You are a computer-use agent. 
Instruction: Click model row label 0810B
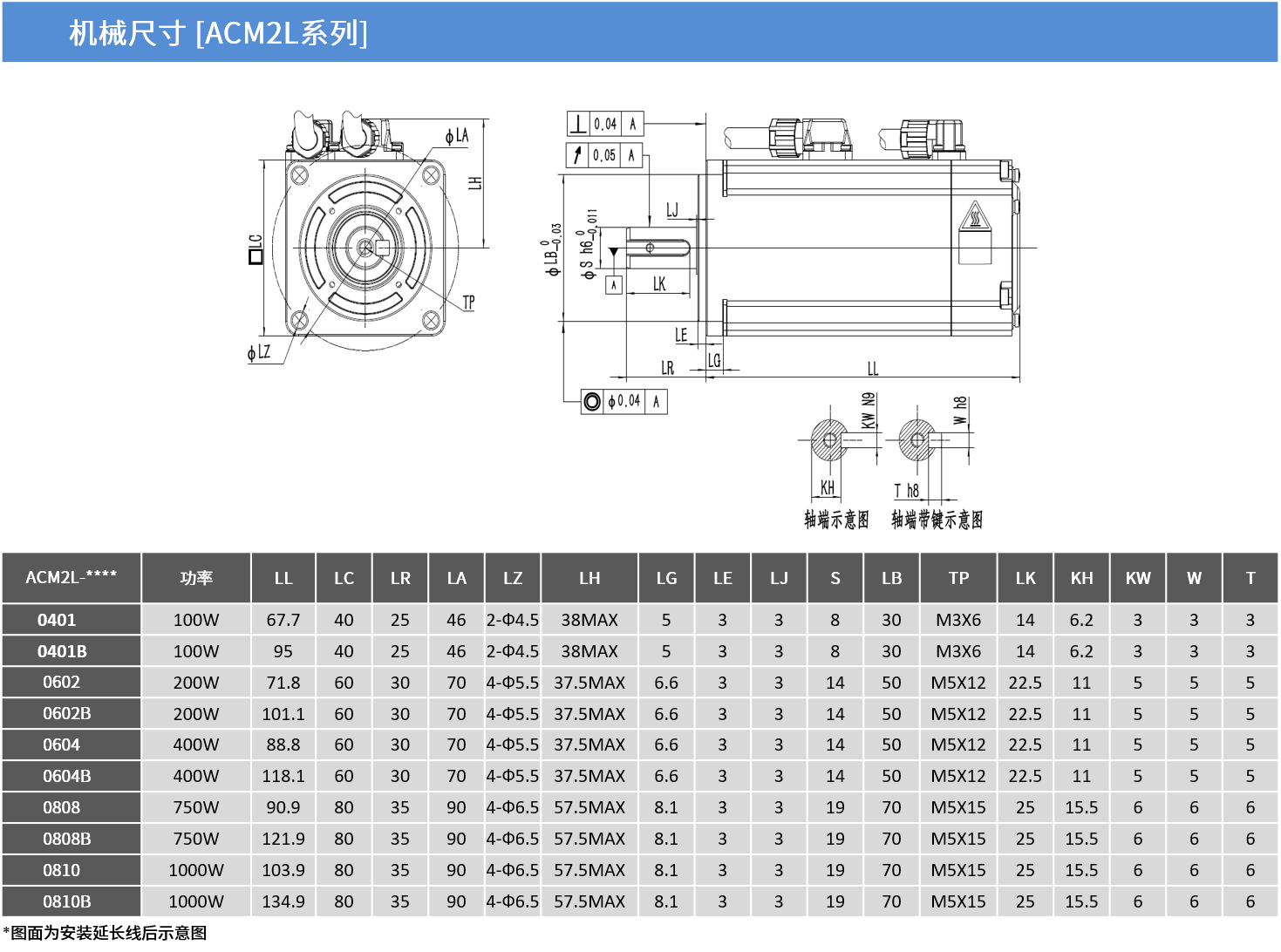[x=67, y=901]
